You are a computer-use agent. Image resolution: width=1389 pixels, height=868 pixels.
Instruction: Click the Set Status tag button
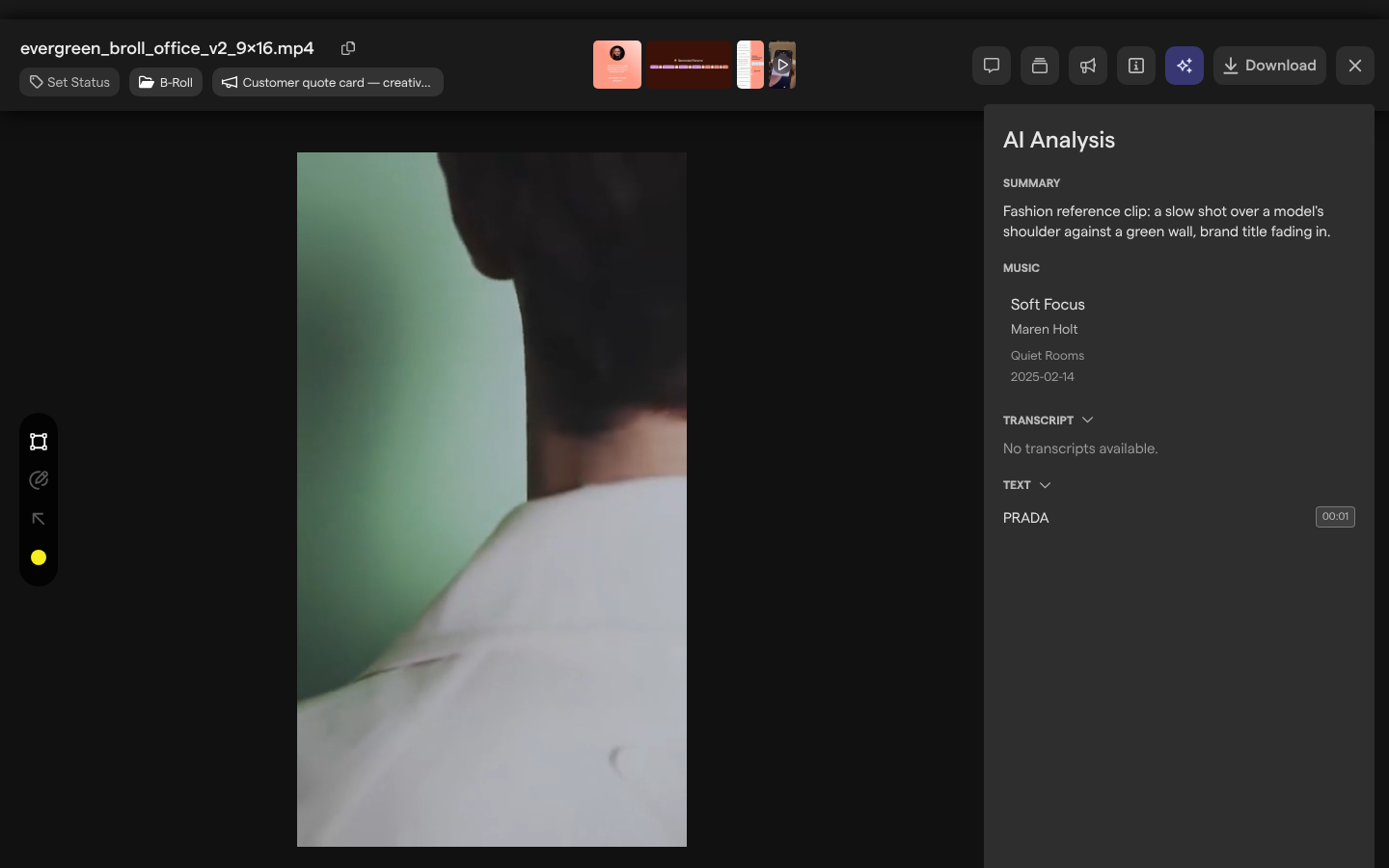(69, 82)
